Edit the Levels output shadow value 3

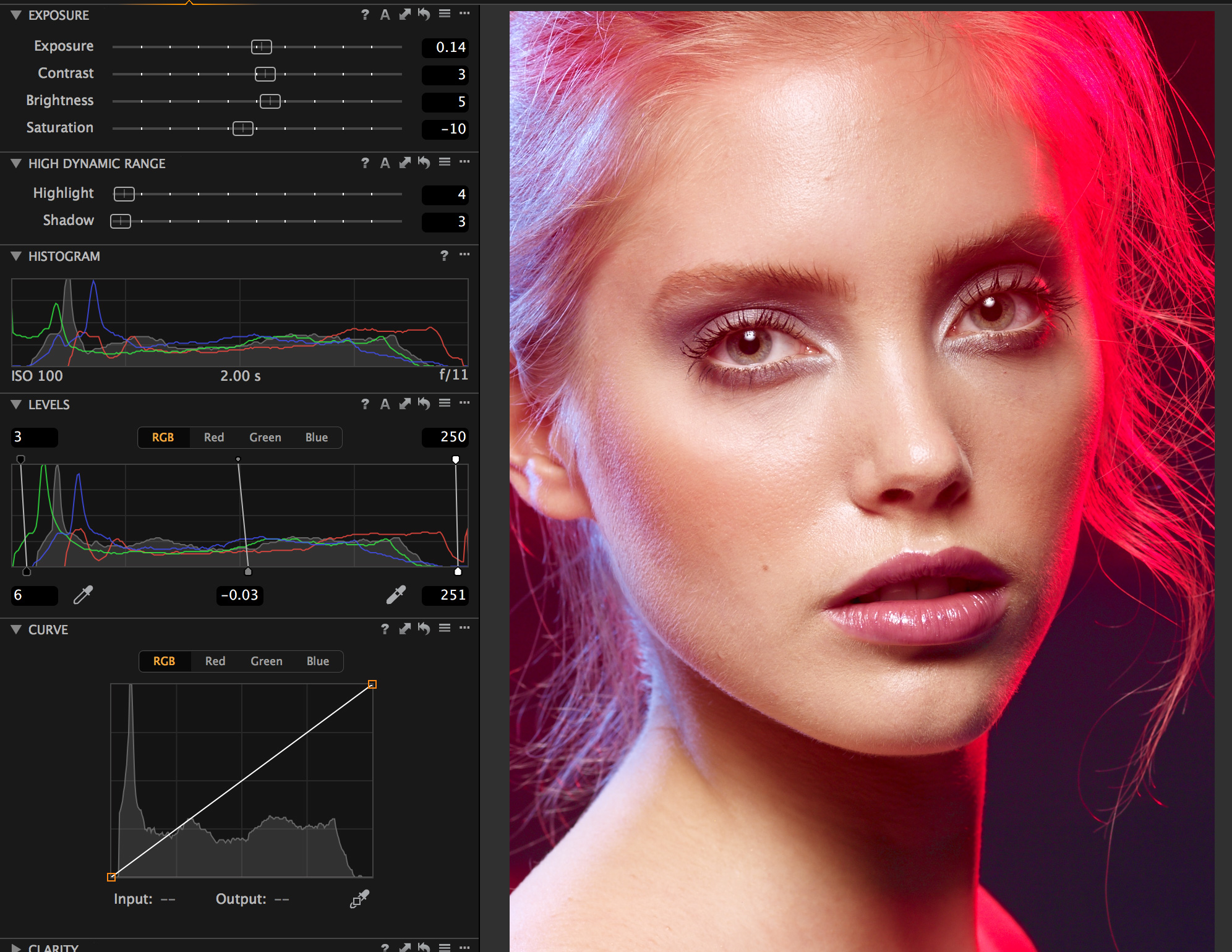point(35,437)
